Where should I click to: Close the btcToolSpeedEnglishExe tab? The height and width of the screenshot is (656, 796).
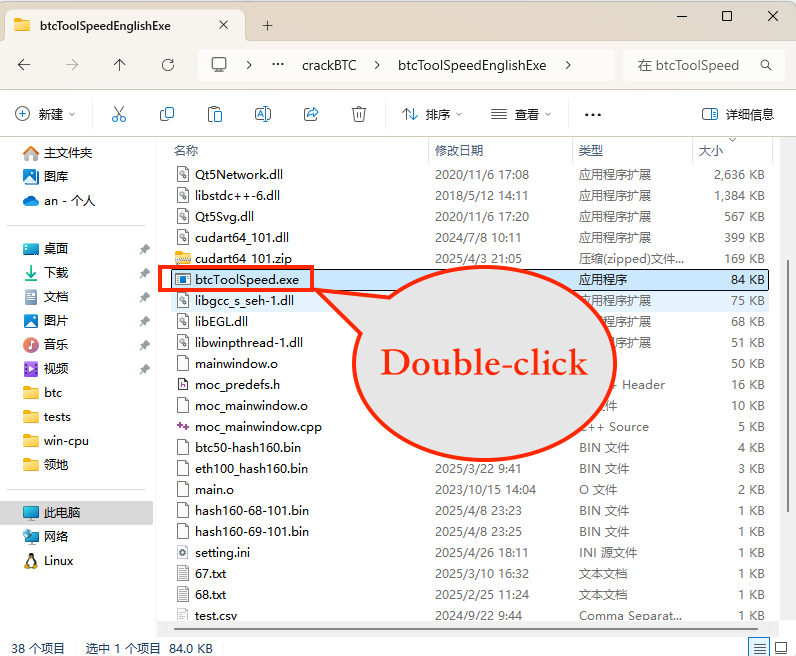(x=223, y=25)
